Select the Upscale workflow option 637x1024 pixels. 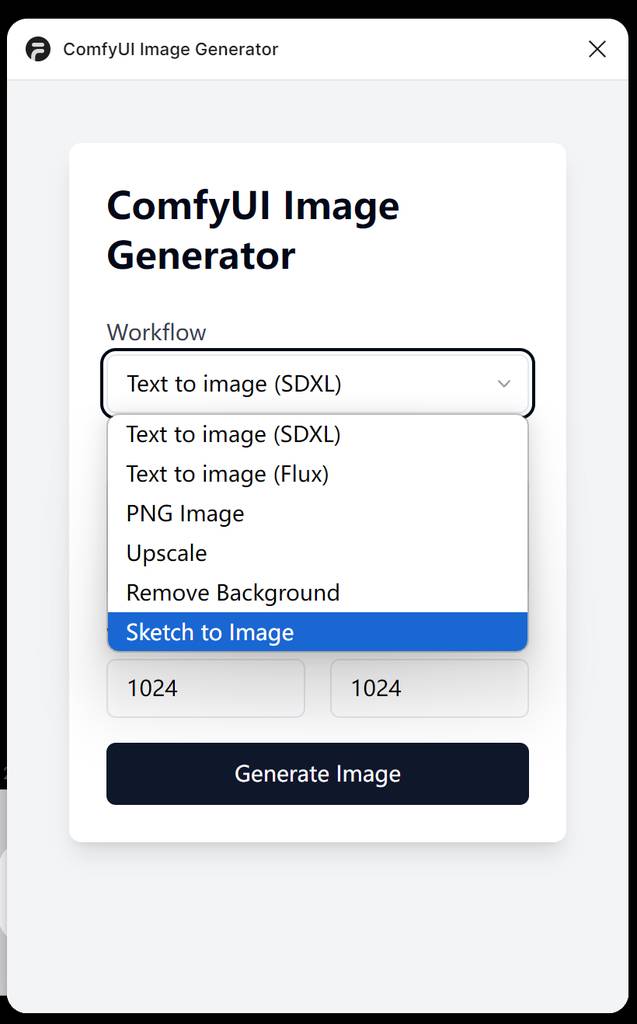pos(167,553)
